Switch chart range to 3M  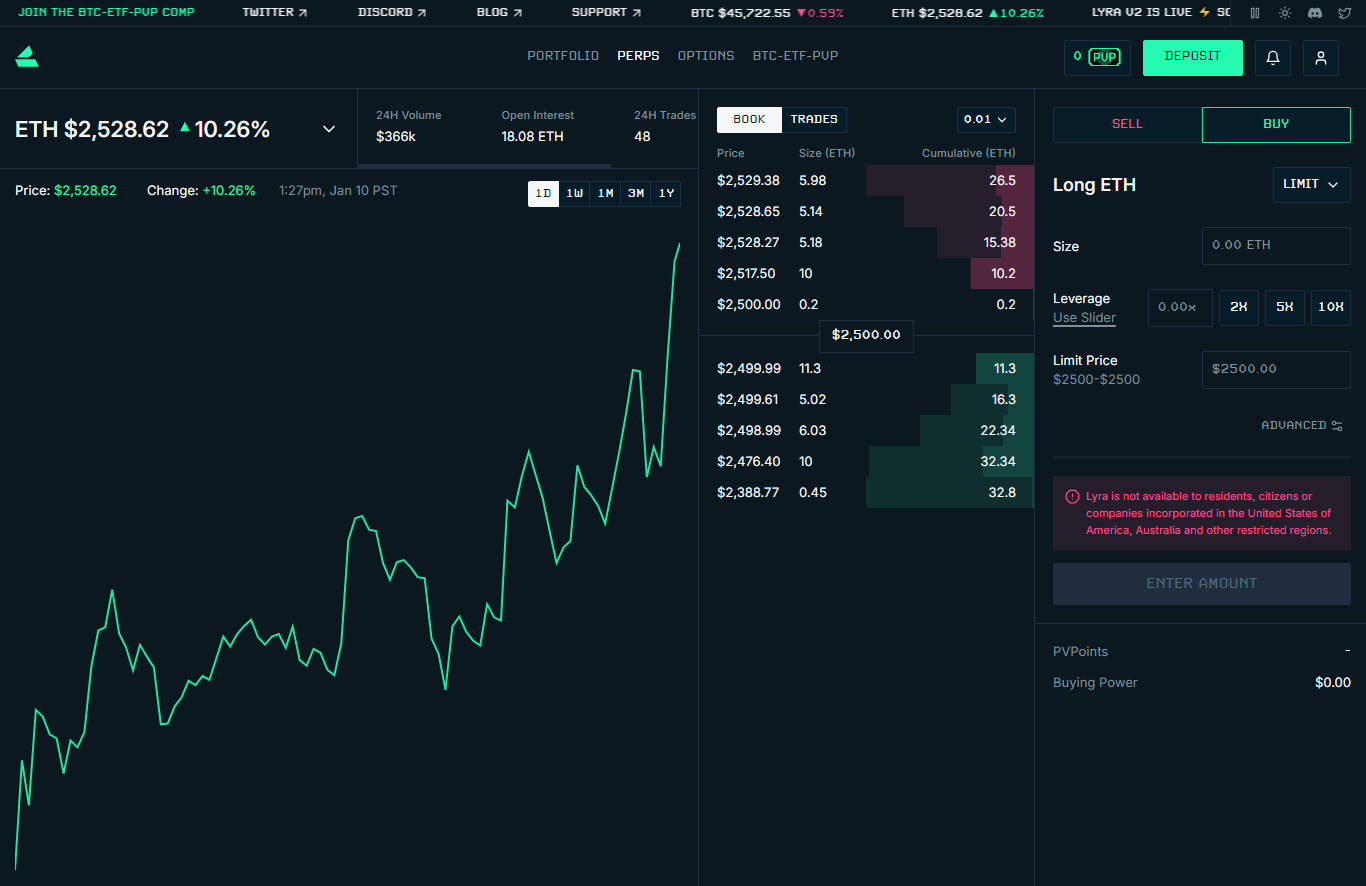[x=635, y=194]
